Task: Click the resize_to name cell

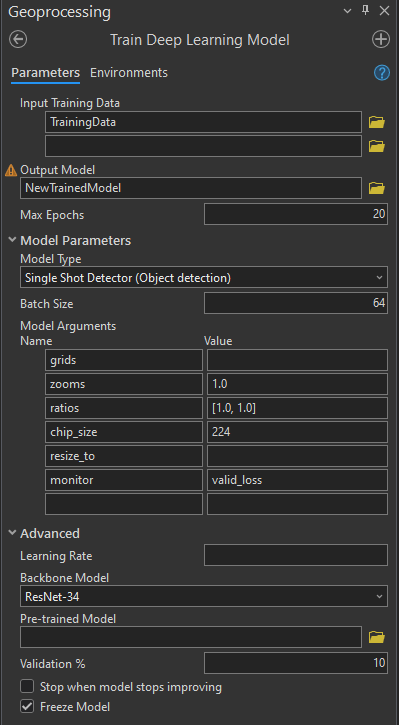Action: (124, 456)
